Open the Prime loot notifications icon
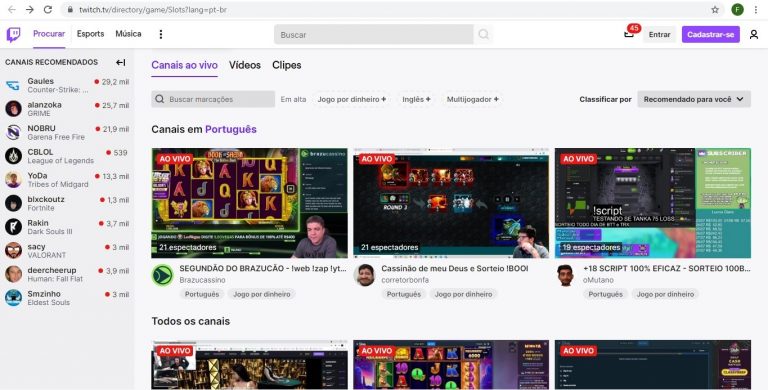This screenshot has height=390, width=768. tap(629, 34)
